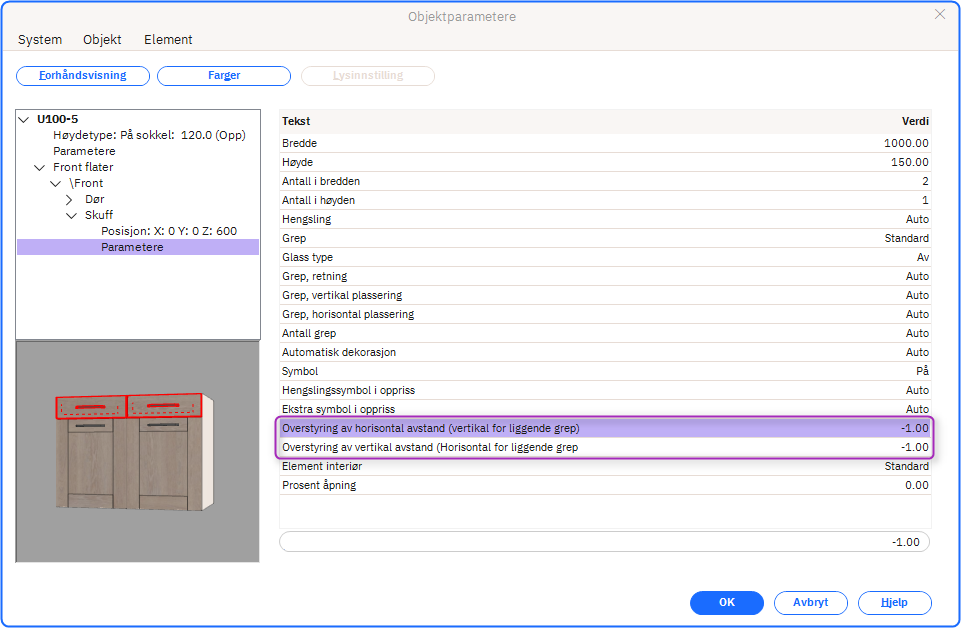Open the System menu
961x628 pixels.
(x=40, y=39)
